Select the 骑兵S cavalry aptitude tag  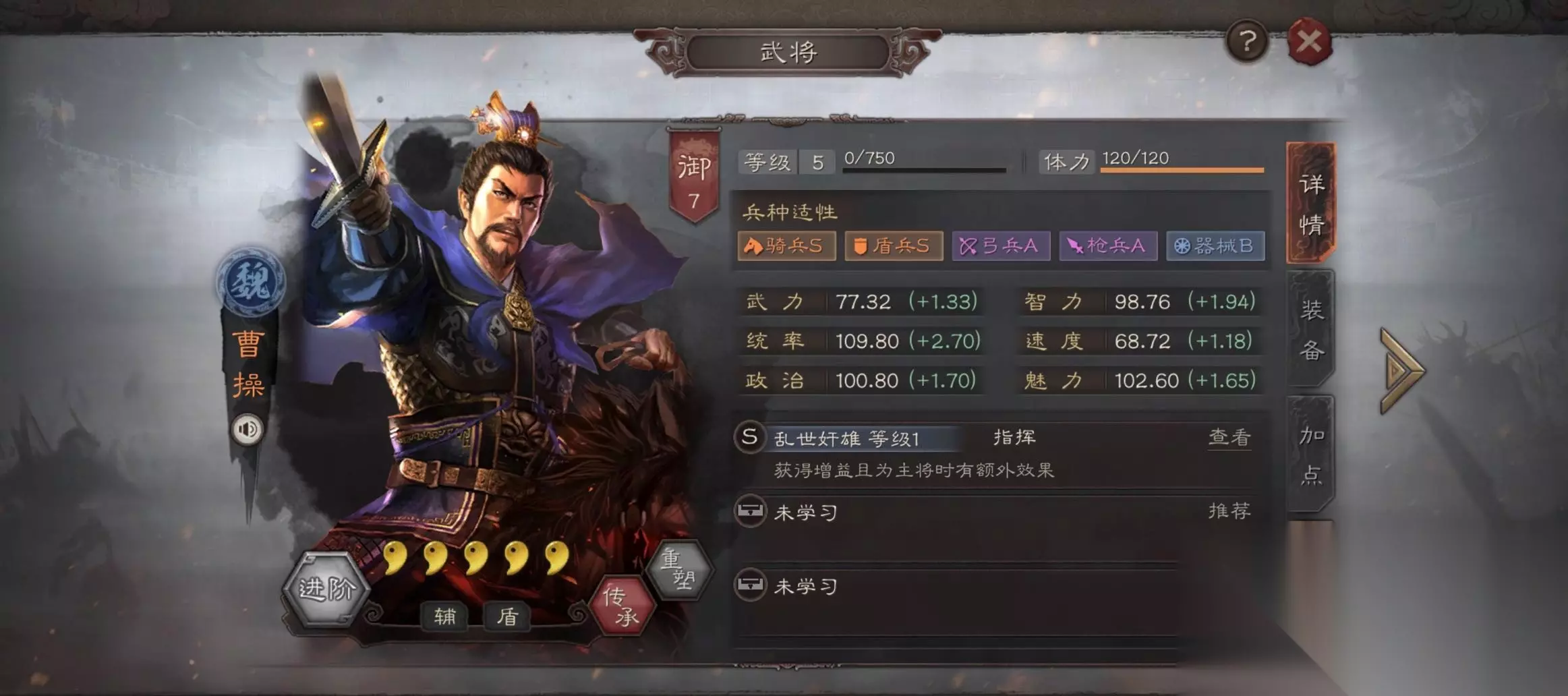(786, 245)
